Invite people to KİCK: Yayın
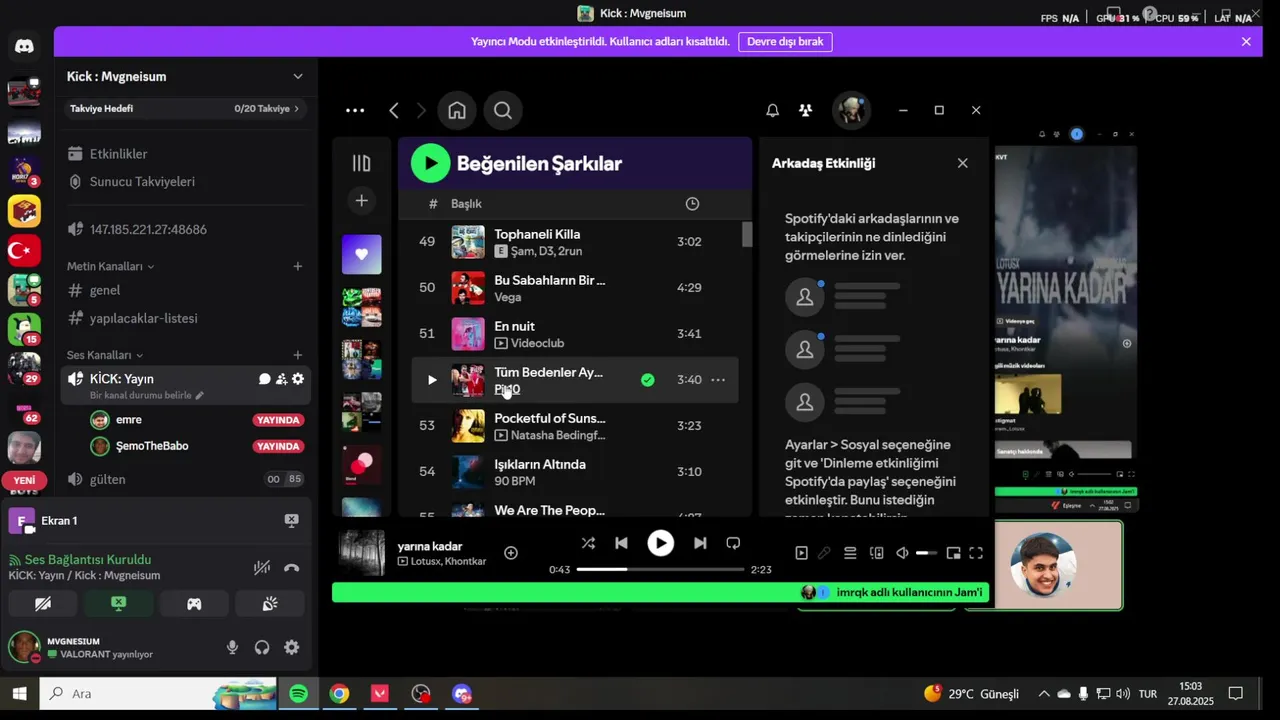Image resolution: width=1280 pixels, height=720 pixels. [281, 379]
